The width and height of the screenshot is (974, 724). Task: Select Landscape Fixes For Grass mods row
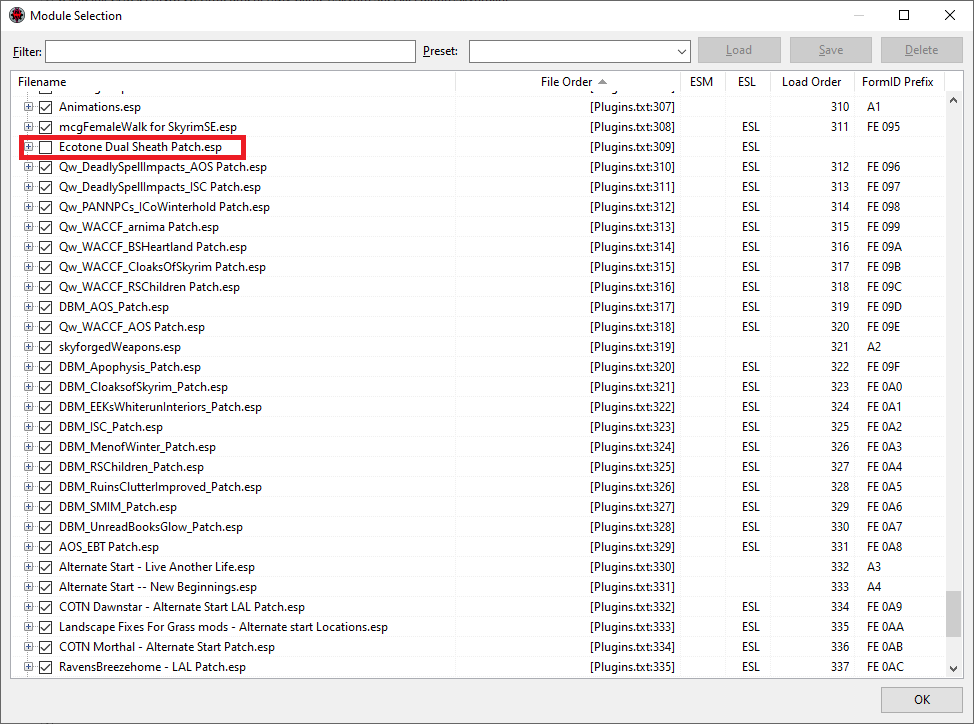478,627
